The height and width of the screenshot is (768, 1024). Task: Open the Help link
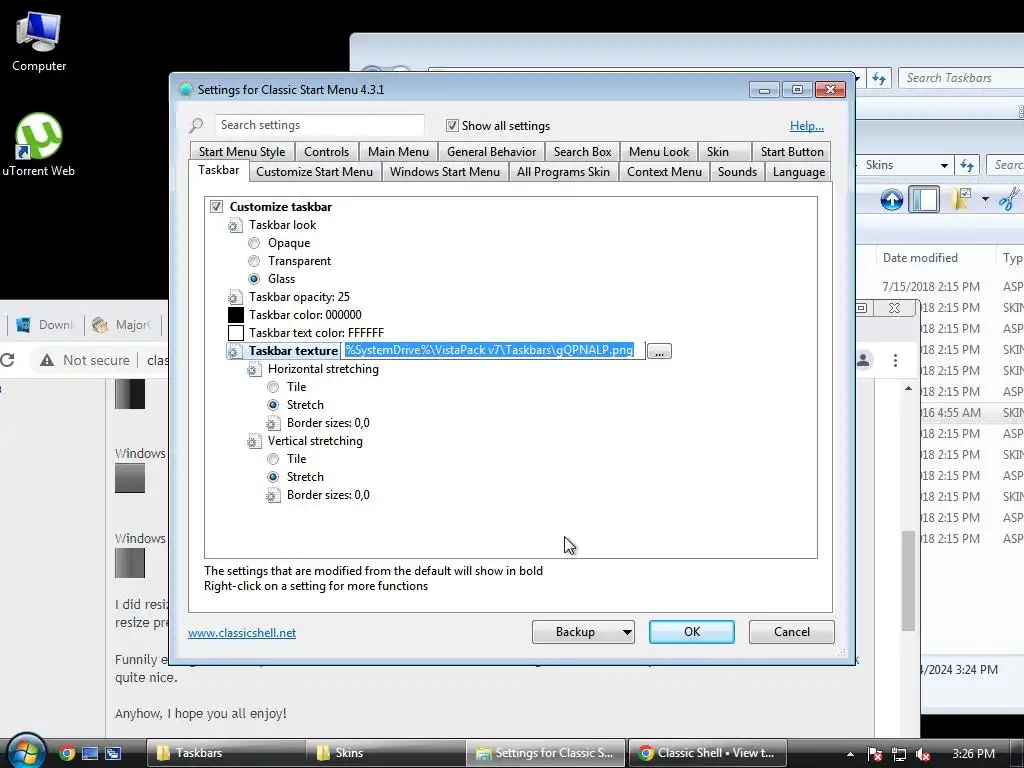tap(807, 126)
